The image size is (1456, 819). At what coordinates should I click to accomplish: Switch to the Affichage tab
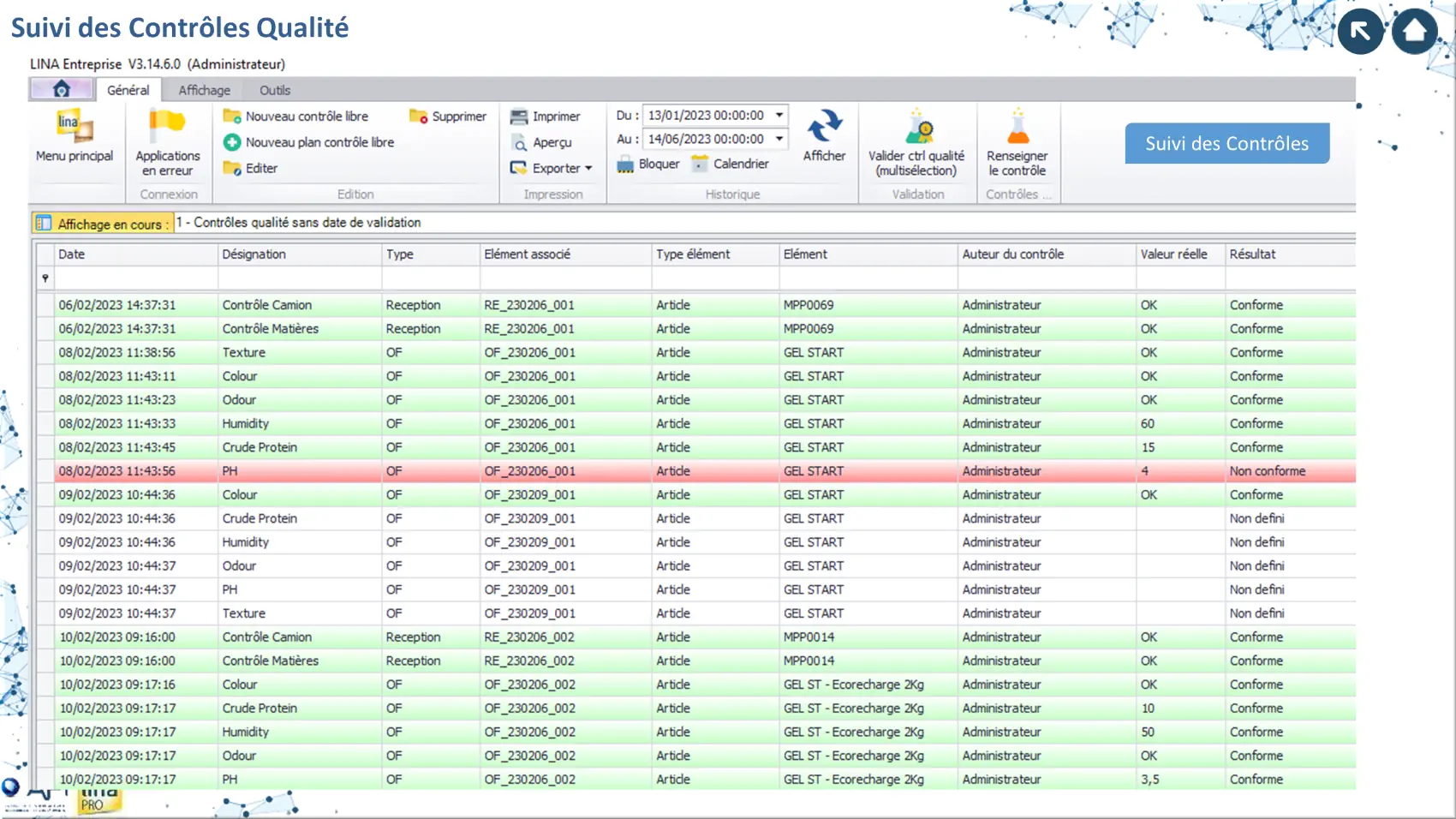click(204, 90)
